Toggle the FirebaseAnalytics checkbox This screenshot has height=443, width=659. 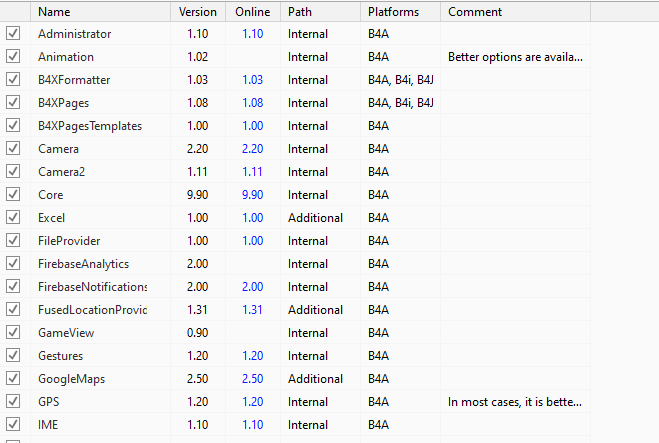(x=13, y=264)
